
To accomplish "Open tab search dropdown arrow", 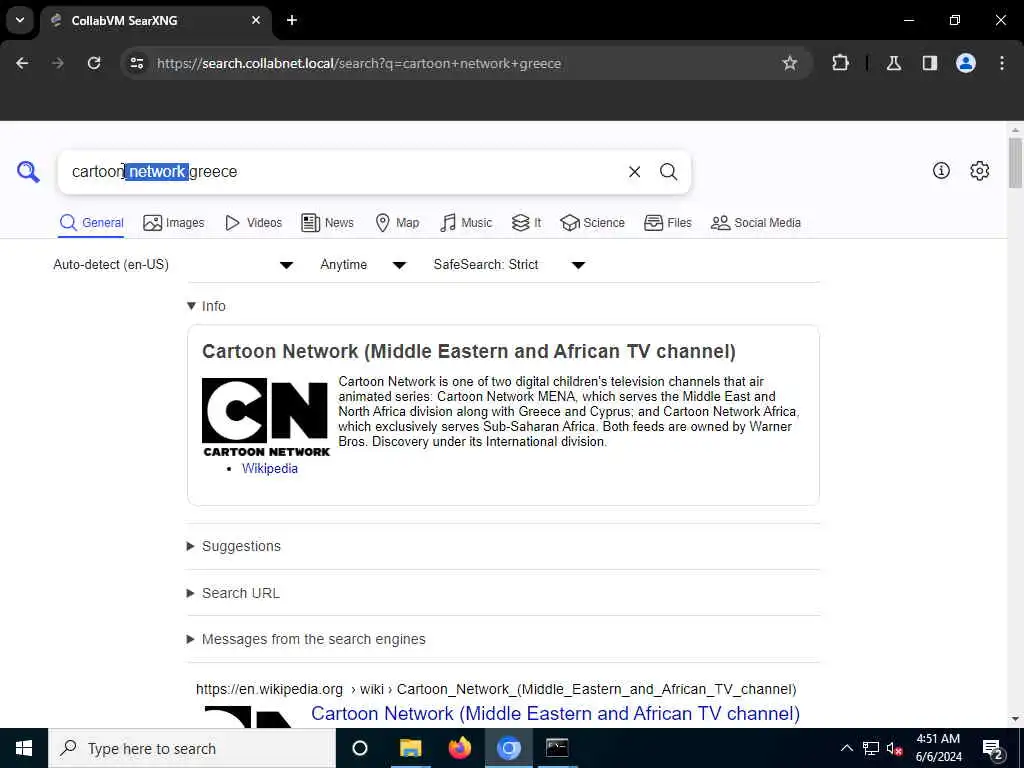I will (x=20, y=20).
